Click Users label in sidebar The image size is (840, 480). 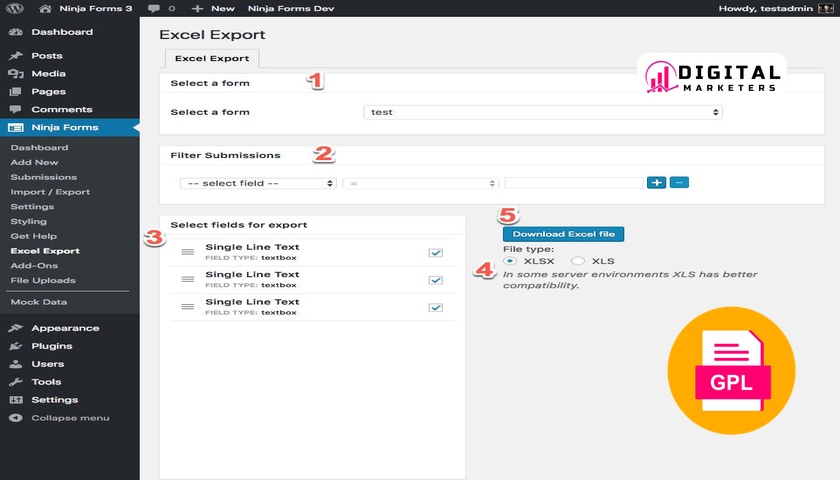[x=48, y=364]
